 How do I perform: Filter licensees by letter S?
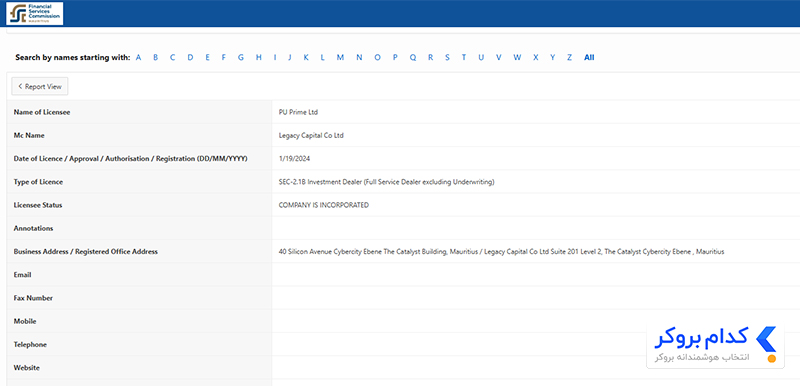tap(447, 58)
